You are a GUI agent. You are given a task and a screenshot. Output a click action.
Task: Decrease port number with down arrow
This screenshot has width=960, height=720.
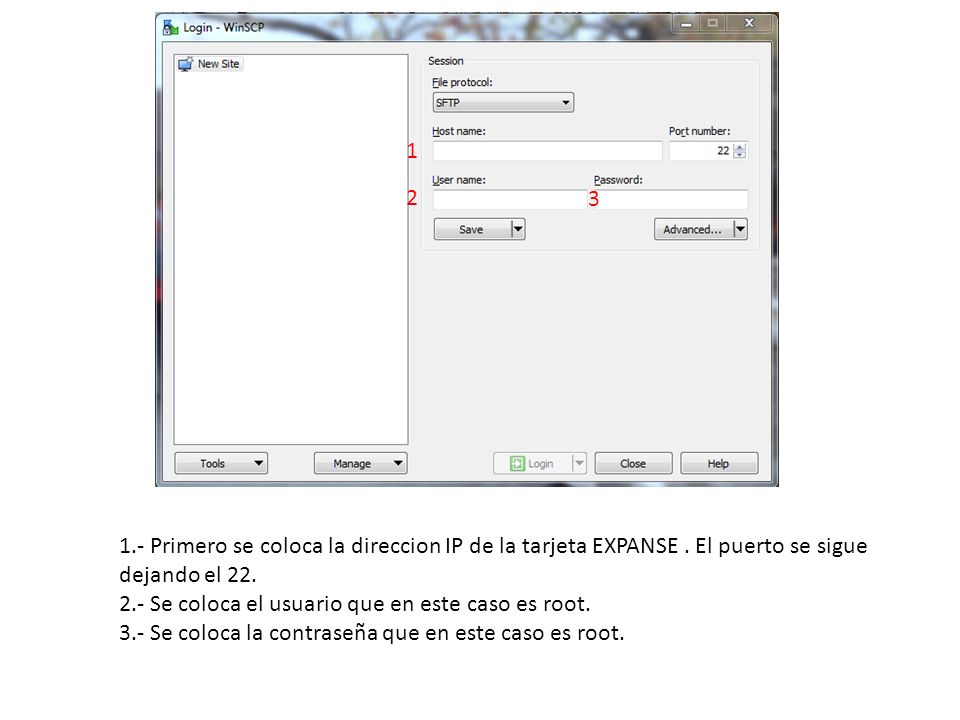click(740, 155)
